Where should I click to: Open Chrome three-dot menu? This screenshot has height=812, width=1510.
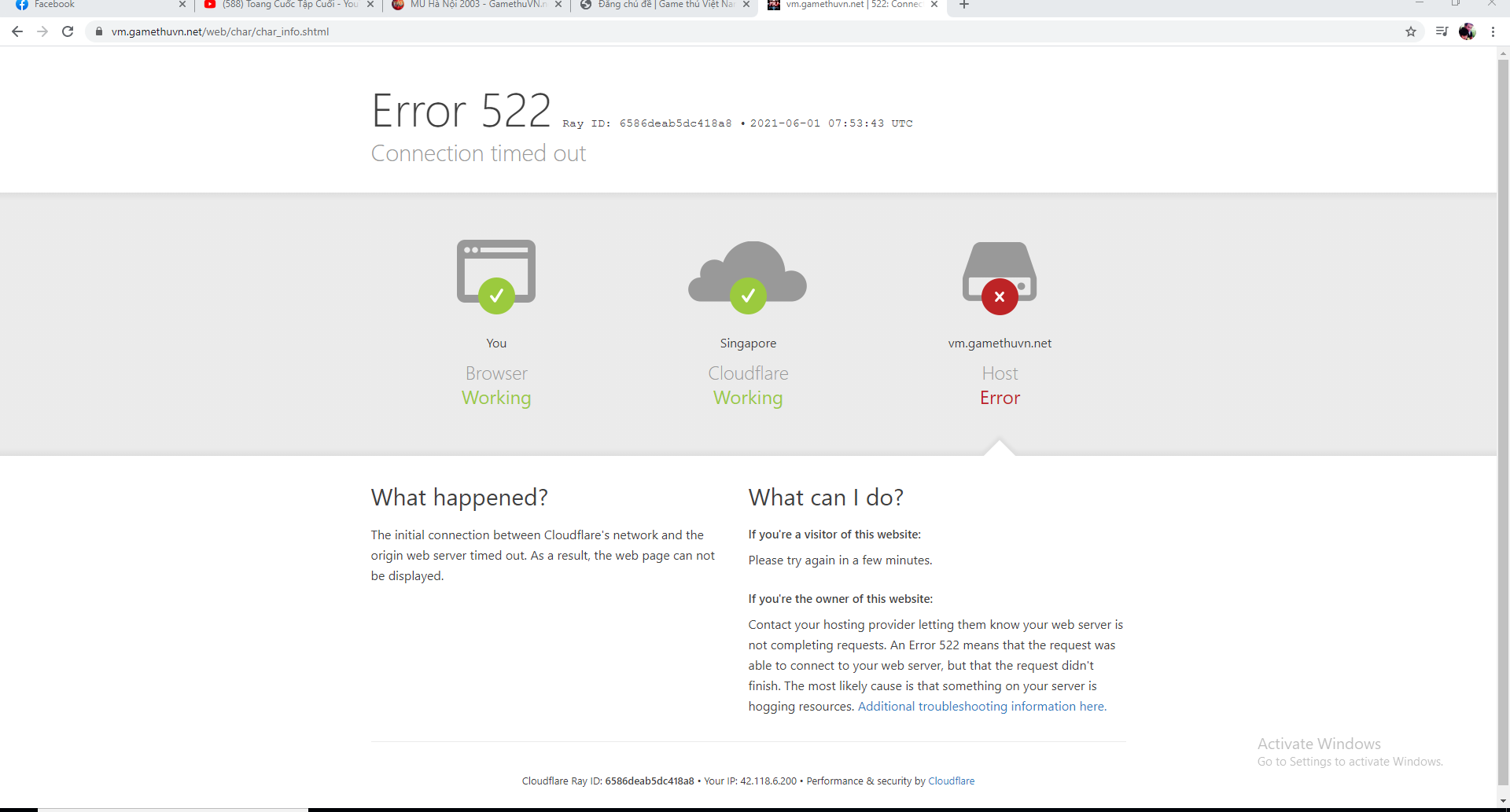pos(1493,31)
